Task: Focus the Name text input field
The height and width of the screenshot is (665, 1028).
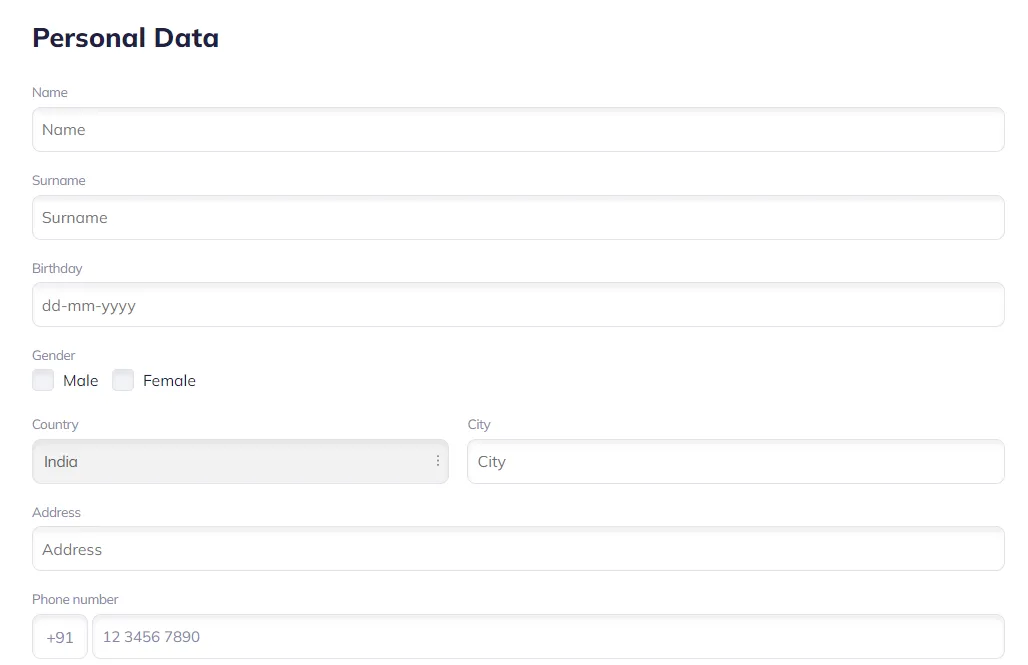Action: pos(518,130)
